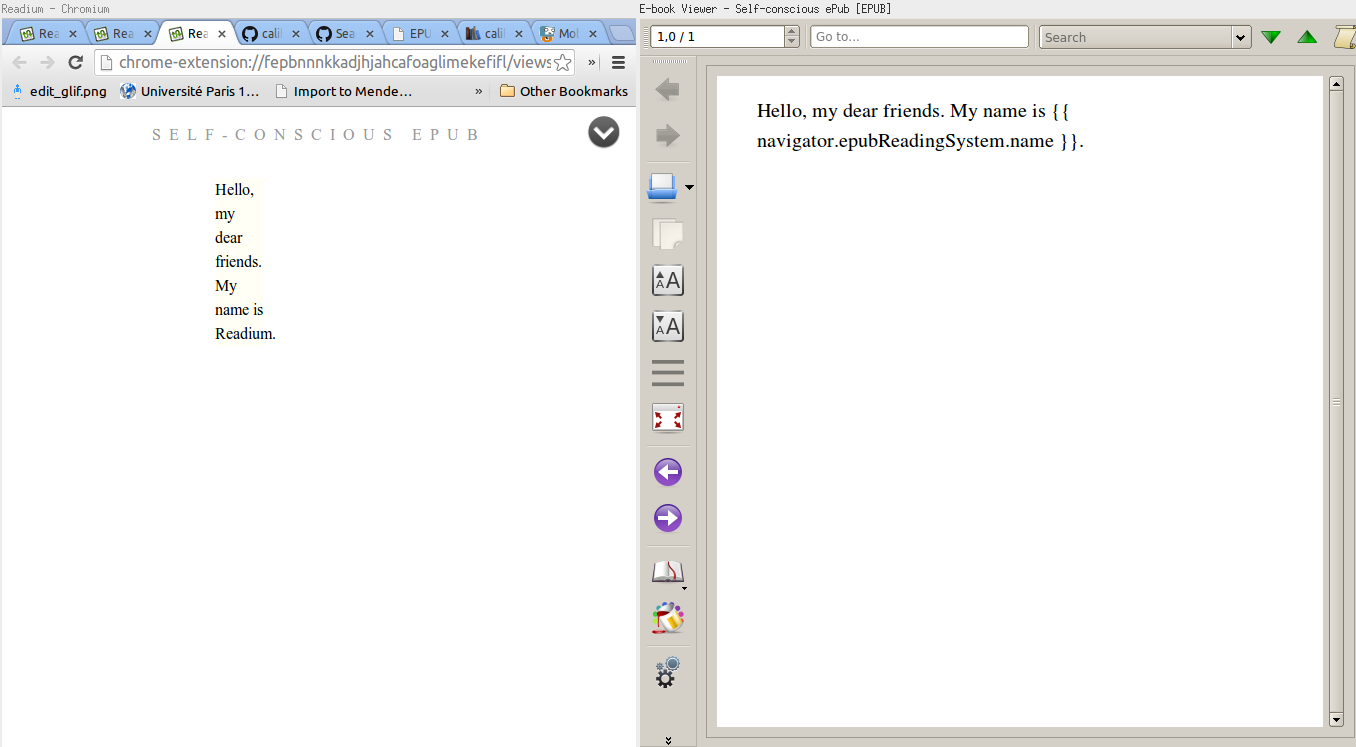Open the colorful paint bucket themes icon
Image resolution: width=1356 pixels, height=747 pixels.
pos(668,618)
